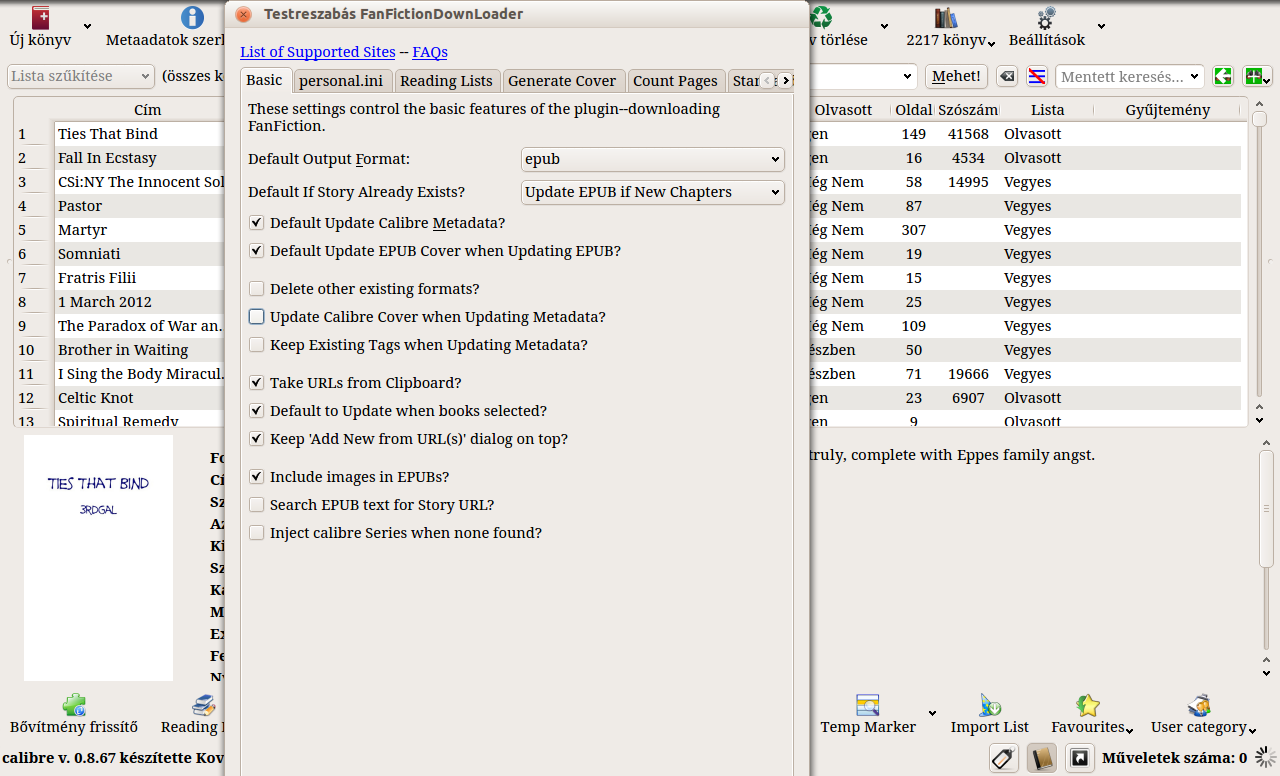Clear the search with the backspace icon
This screenshot has width=1280, height=776.
[x=1008, y=77]
